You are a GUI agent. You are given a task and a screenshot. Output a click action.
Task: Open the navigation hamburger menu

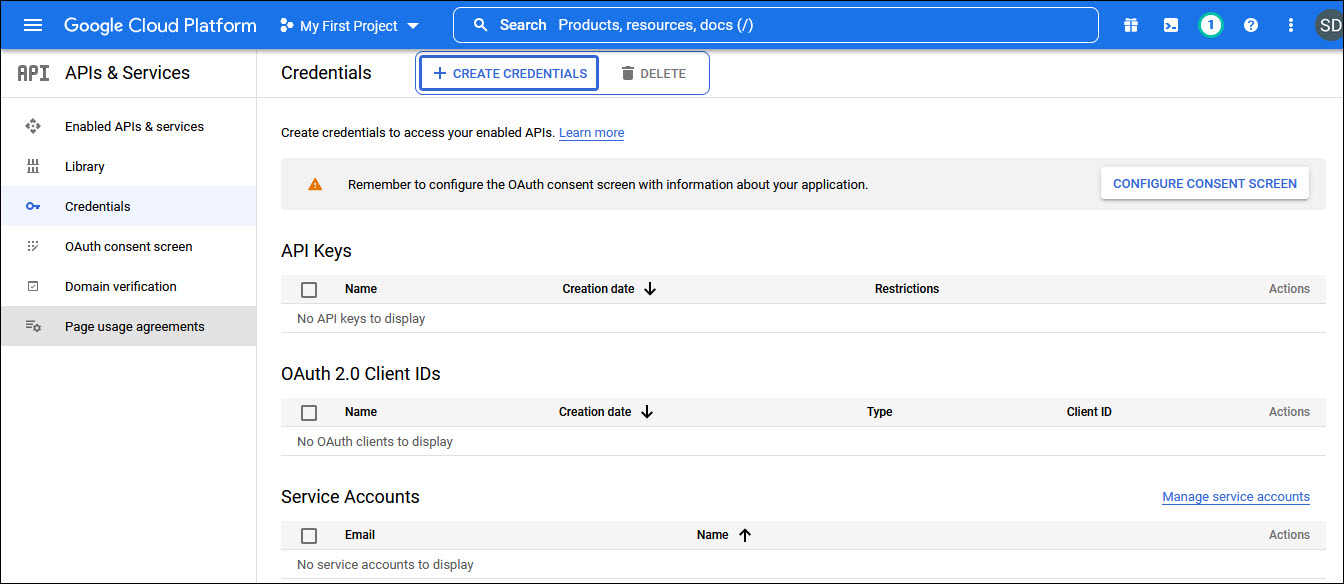click(x=33, y=25)
